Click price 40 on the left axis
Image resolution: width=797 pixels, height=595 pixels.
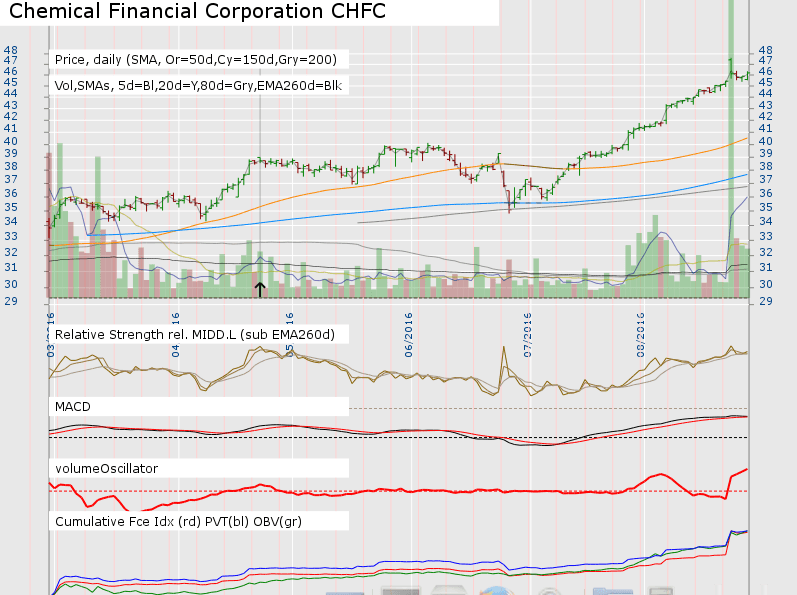tap(11, 141)
